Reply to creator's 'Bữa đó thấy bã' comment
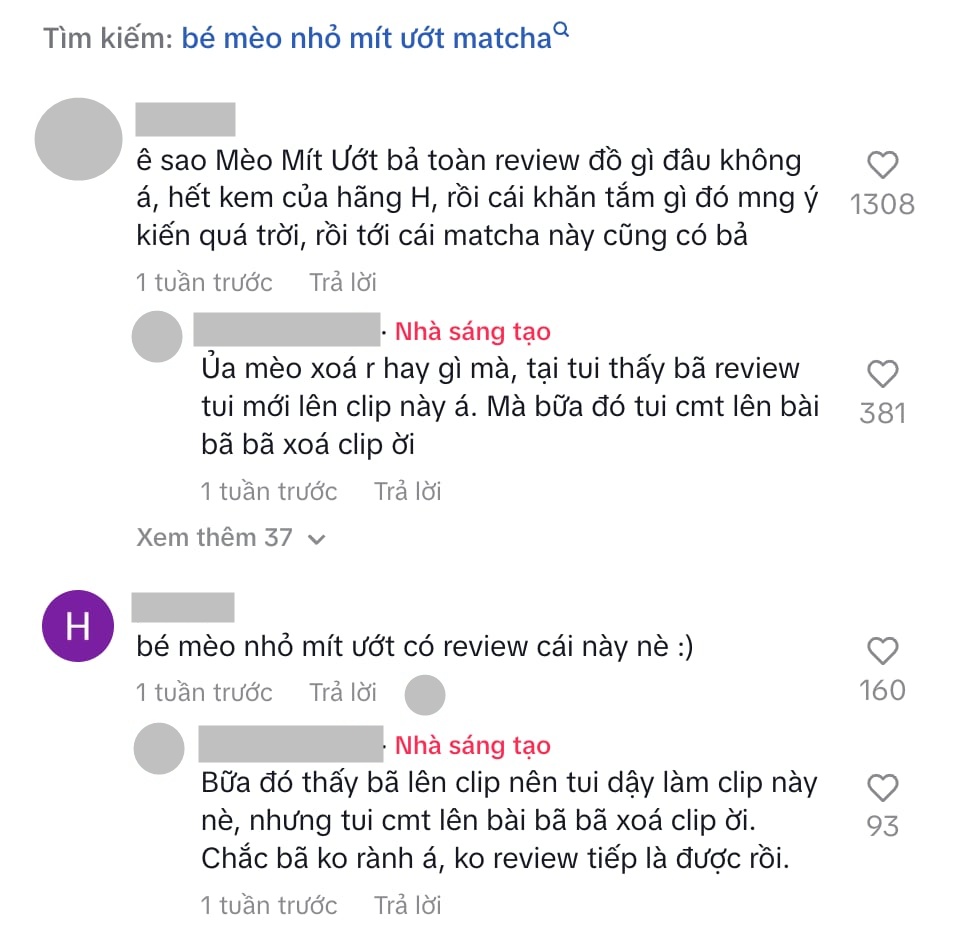Screen dimensions: 956x932 pos(407,905)
